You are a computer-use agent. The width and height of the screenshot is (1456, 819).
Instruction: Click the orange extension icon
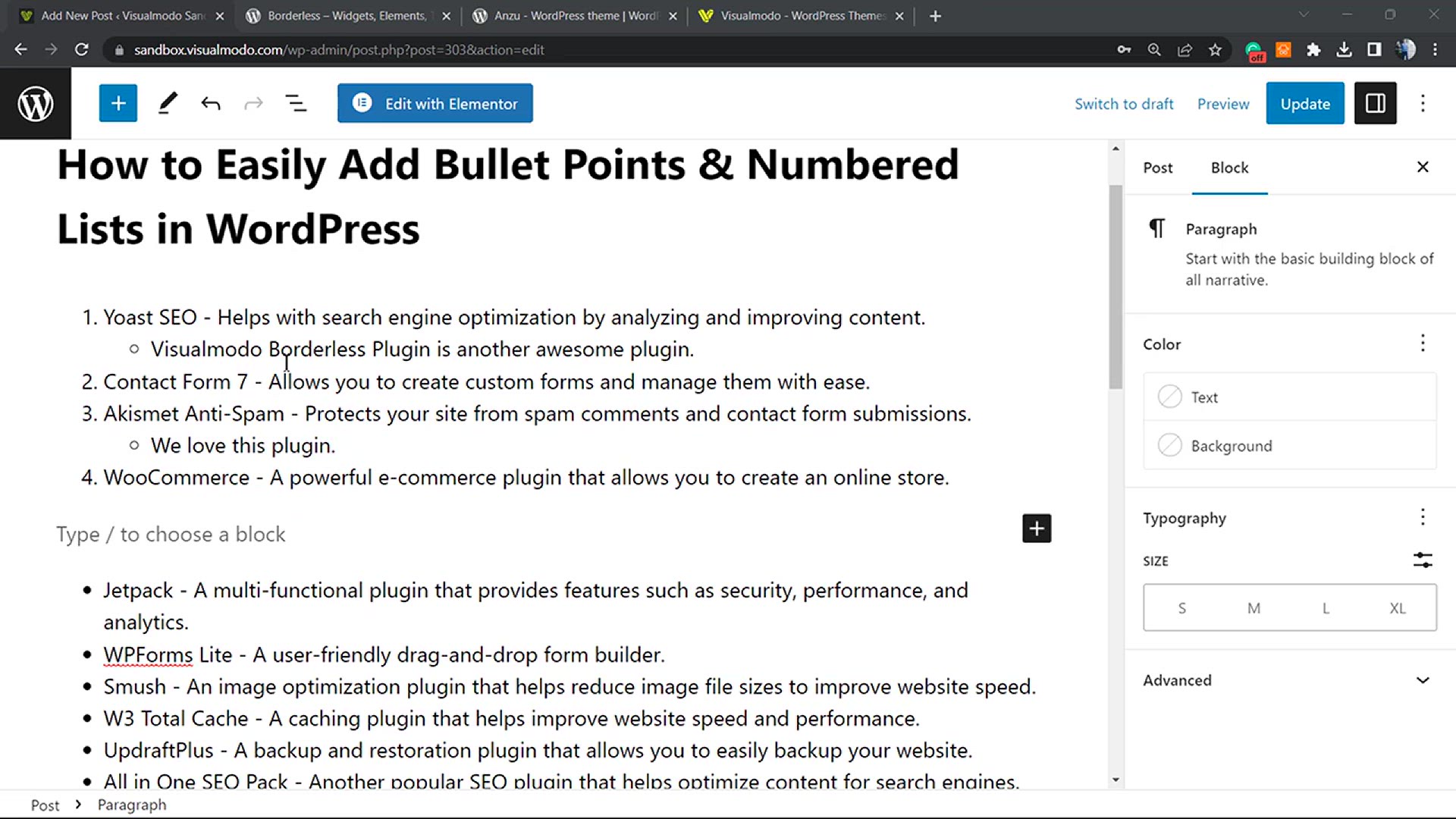[1283, 49]
